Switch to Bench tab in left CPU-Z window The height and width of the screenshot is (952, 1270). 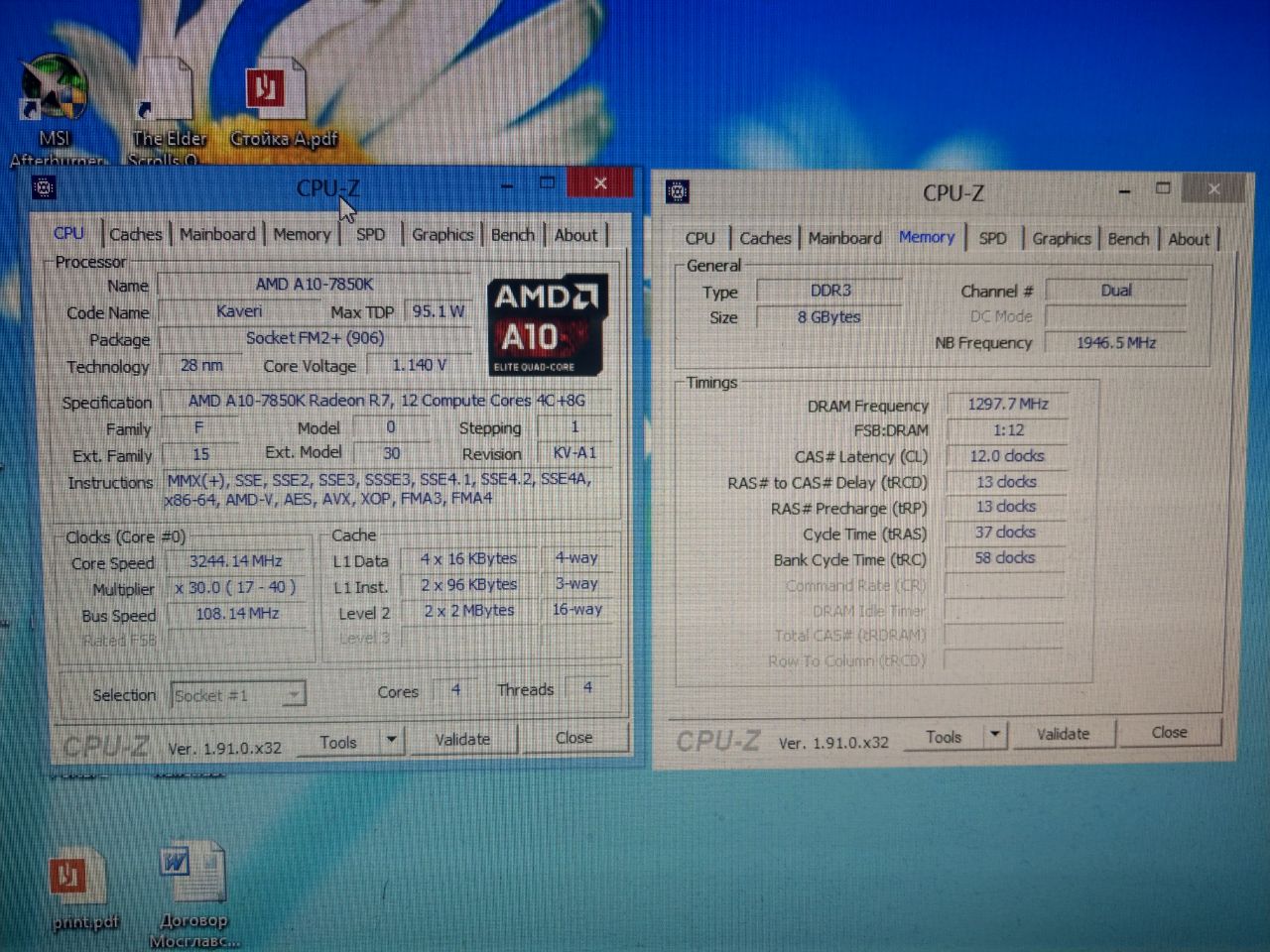pyautogui.click(x=513, y=234)
